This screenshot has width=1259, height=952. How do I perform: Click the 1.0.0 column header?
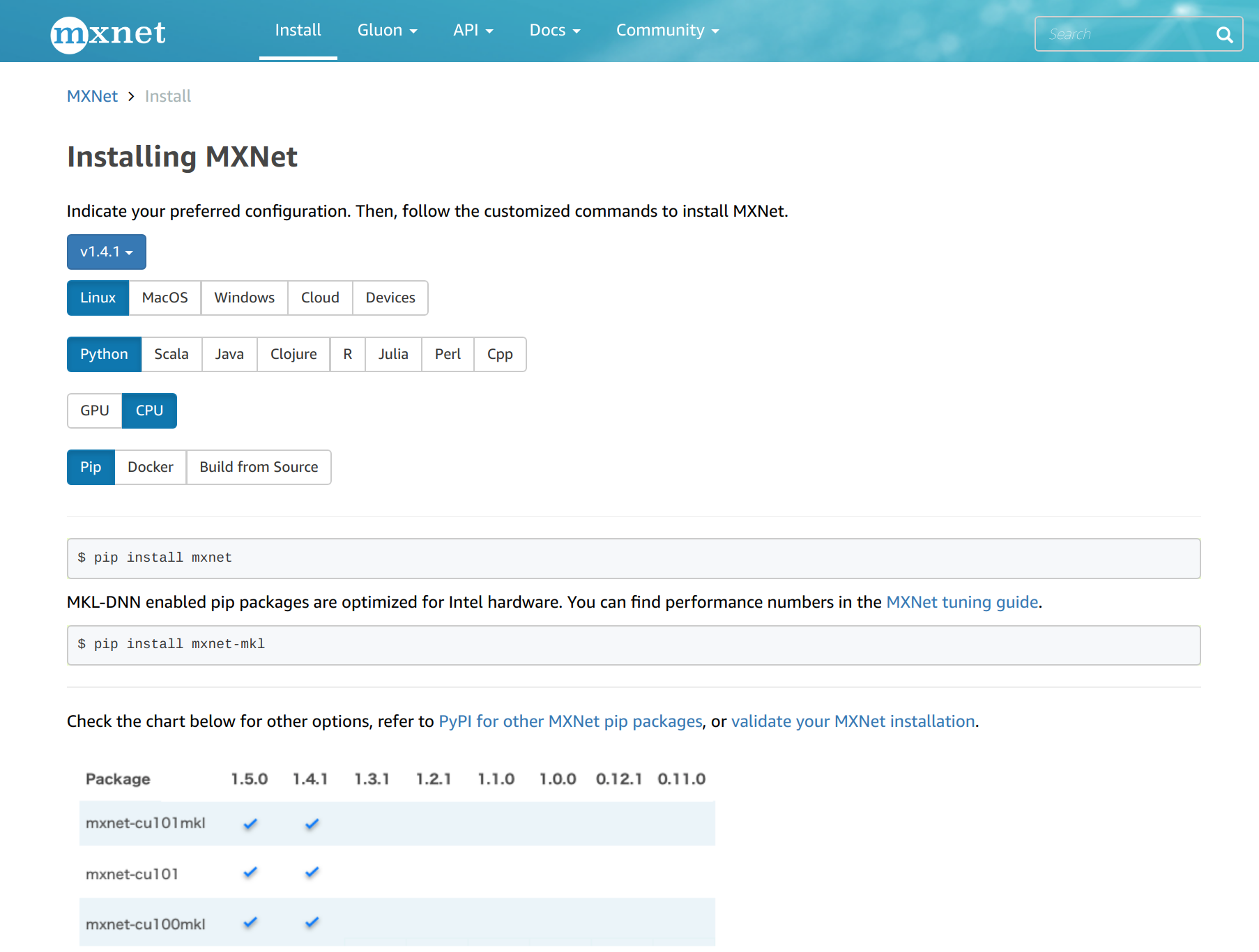tap(558, 779)
